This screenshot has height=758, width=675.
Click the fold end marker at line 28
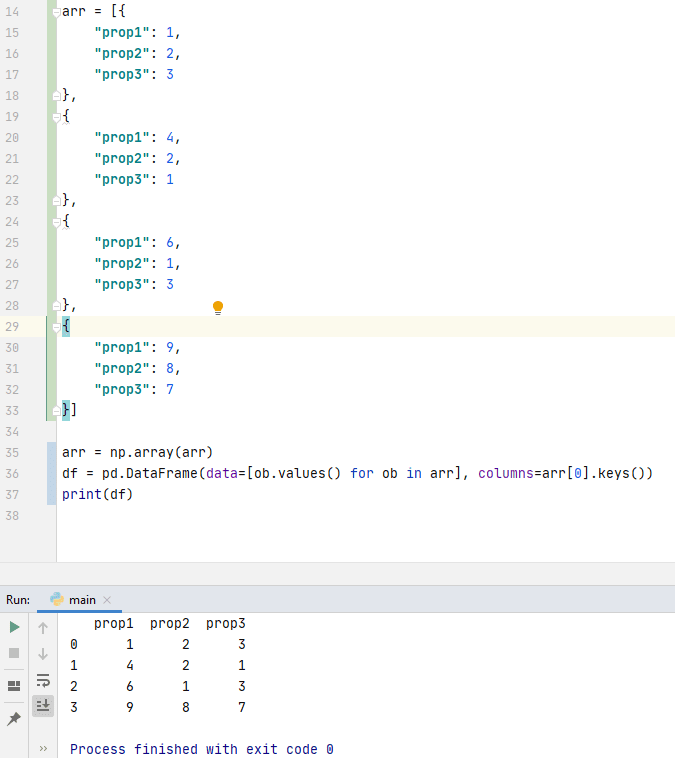[x=56, y=305]
